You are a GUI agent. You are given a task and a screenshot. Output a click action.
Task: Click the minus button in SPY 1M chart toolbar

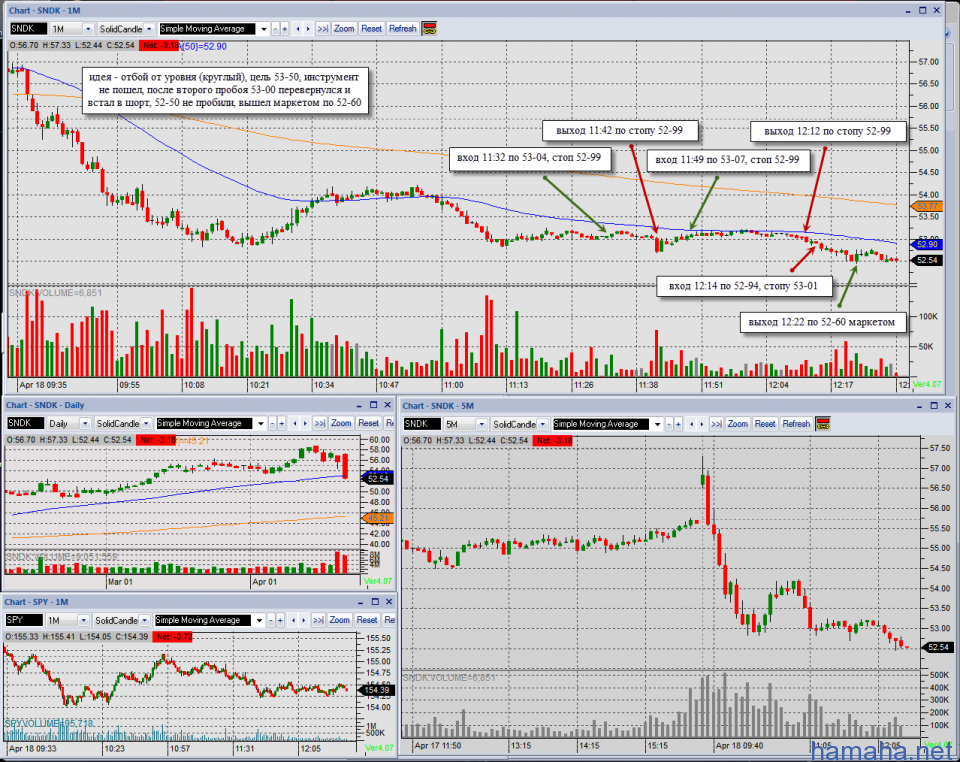271,621
